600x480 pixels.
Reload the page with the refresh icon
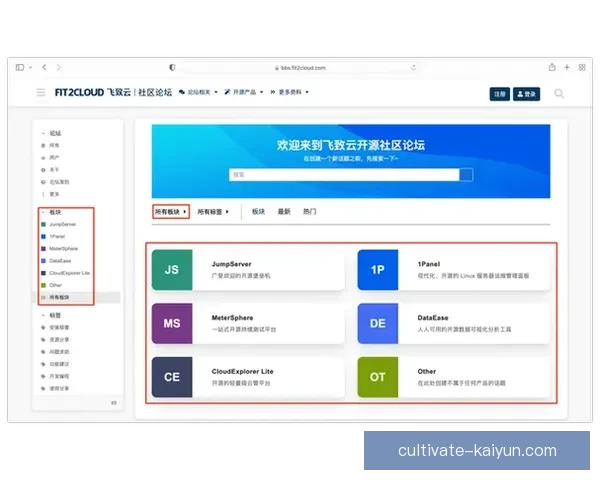tap(413, 68)
